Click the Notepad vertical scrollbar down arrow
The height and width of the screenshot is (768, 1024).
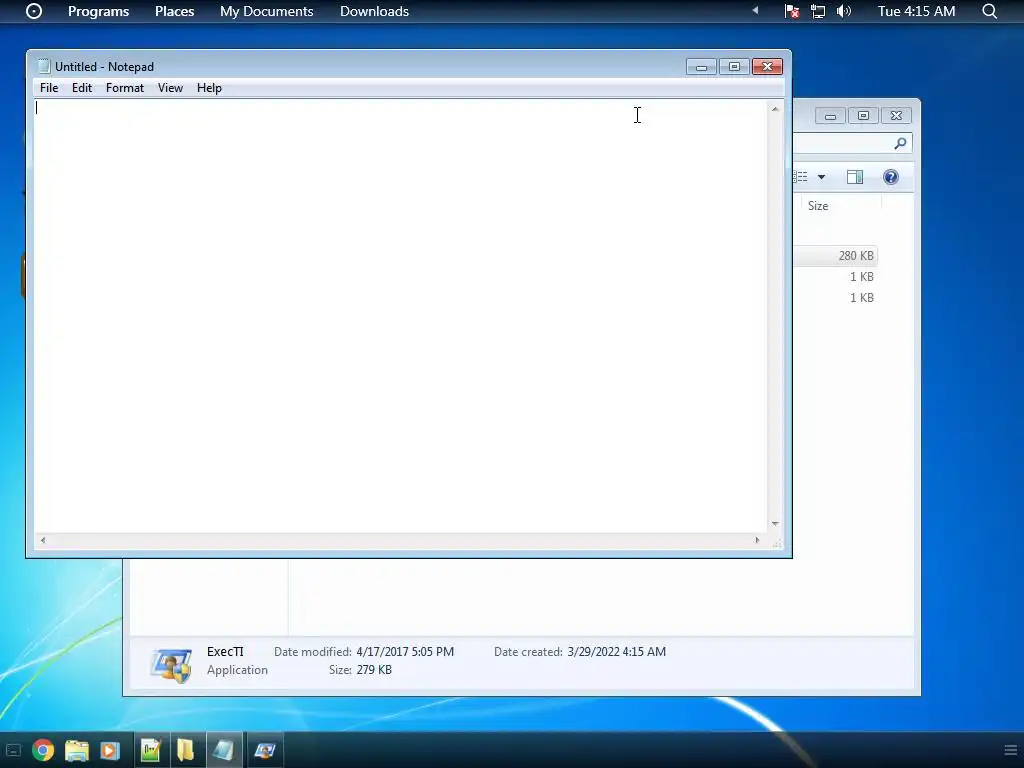(775, 524)
